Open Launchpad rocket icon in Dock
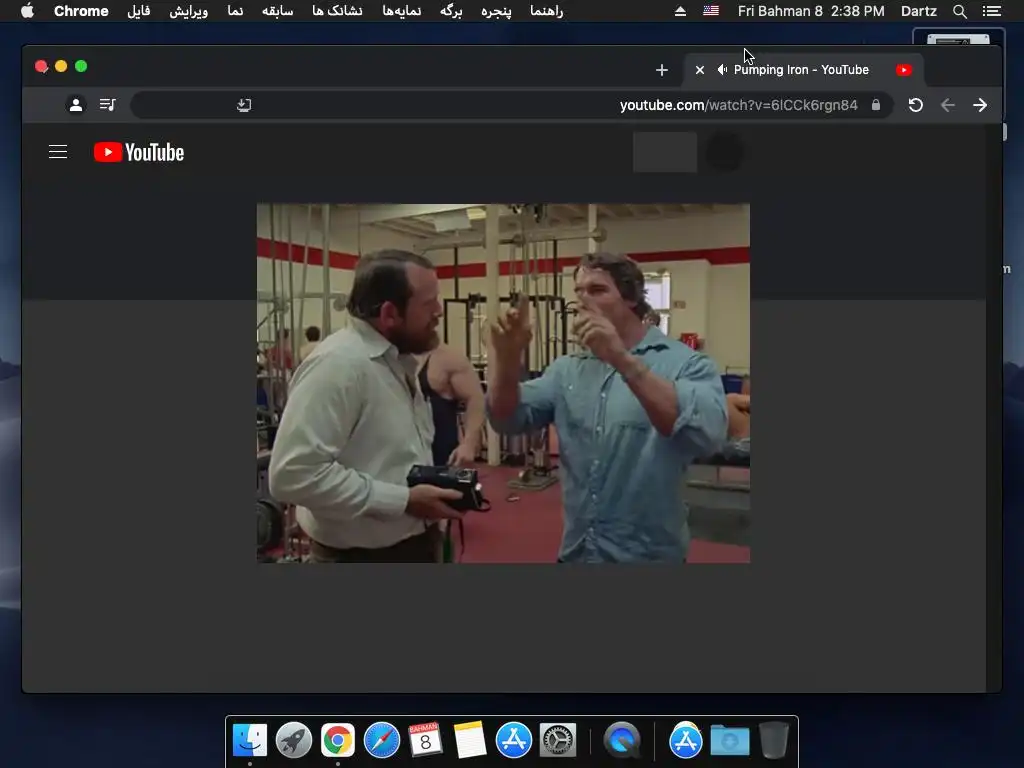Viewport: 1024px width, 768px height. [294, 741]
